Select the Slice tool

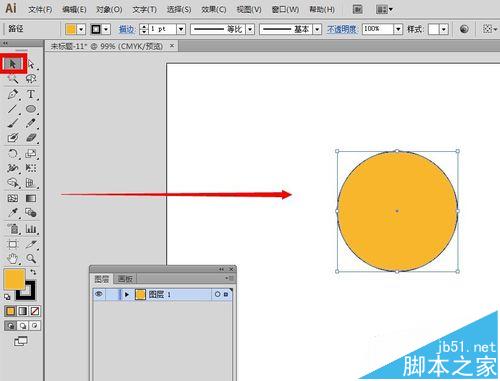click(31, 244)
